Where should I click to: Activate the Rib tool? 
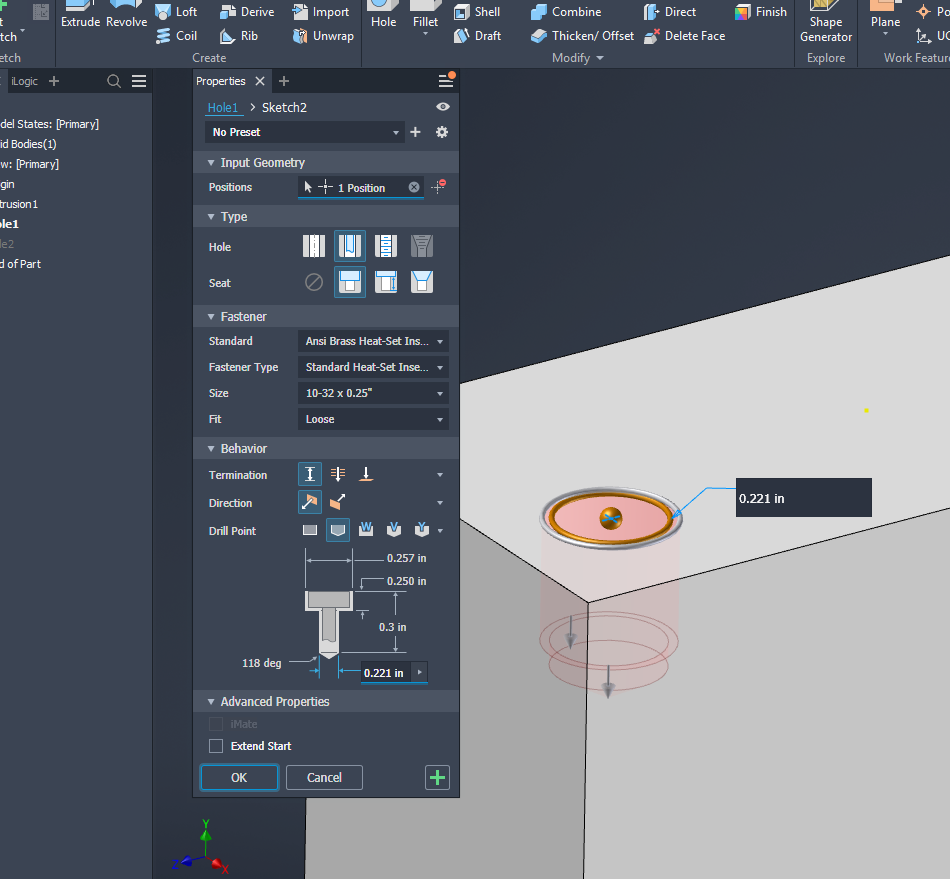coord(239,36)
